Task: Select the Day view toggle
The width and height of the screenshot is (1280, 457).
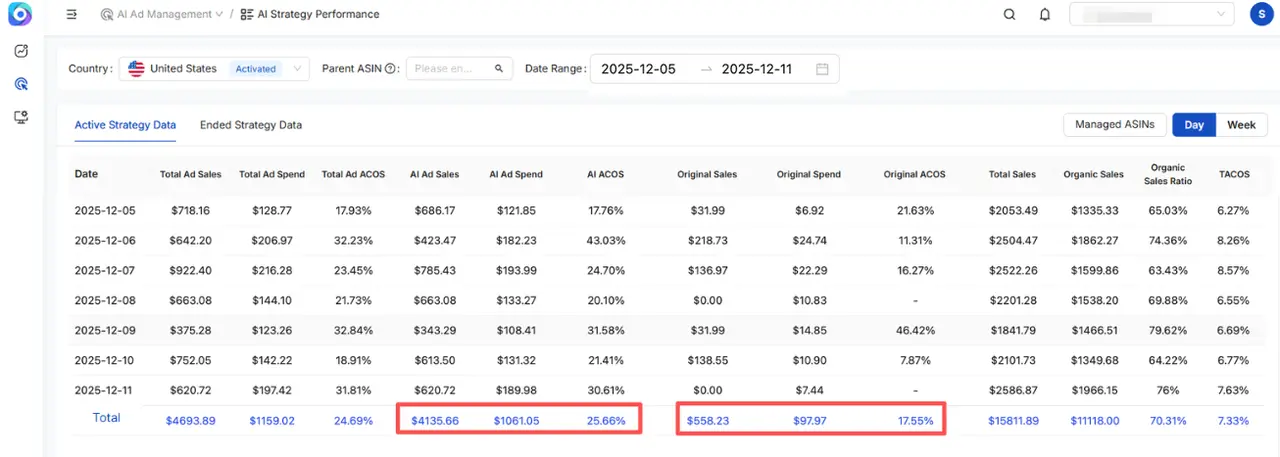Action: point(1194,125)
